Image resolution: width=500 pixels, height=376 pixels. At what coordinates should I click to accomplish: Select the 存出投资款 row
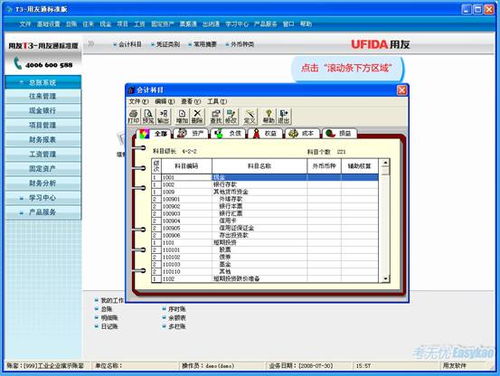pyautogui.click(x=265, y=235)
